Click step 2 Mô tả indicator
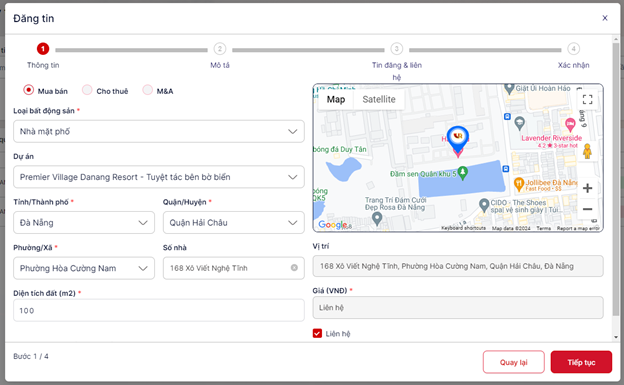Screen dimensions: 624x385 [x=220, y=49]
